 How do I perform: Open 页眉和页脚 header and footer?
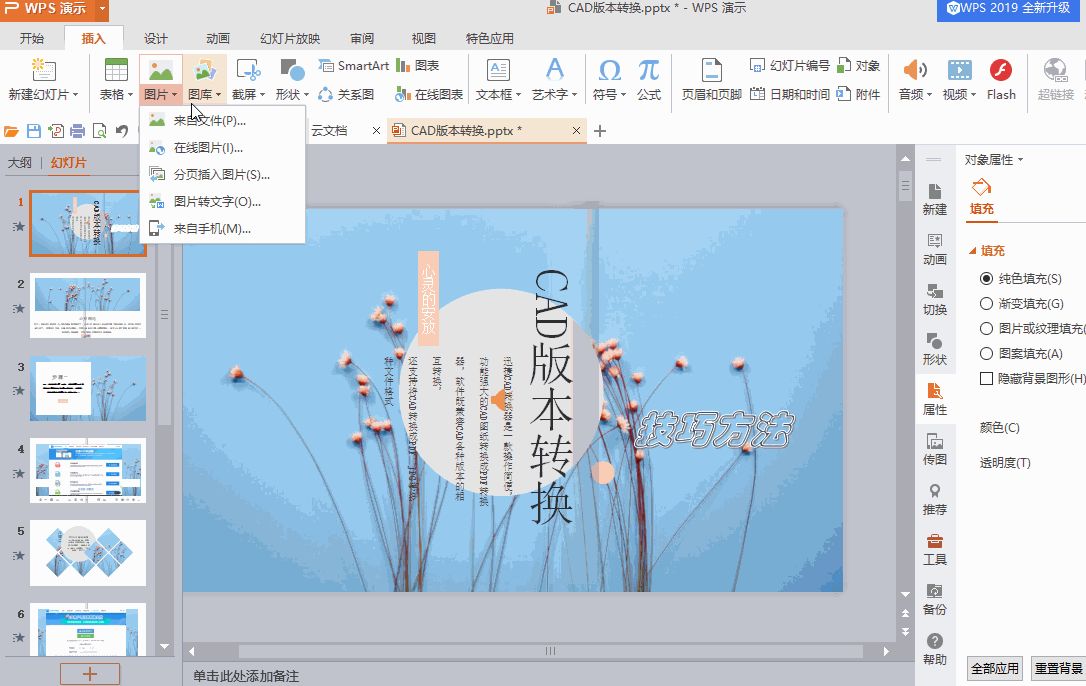(x=711, y=80)
